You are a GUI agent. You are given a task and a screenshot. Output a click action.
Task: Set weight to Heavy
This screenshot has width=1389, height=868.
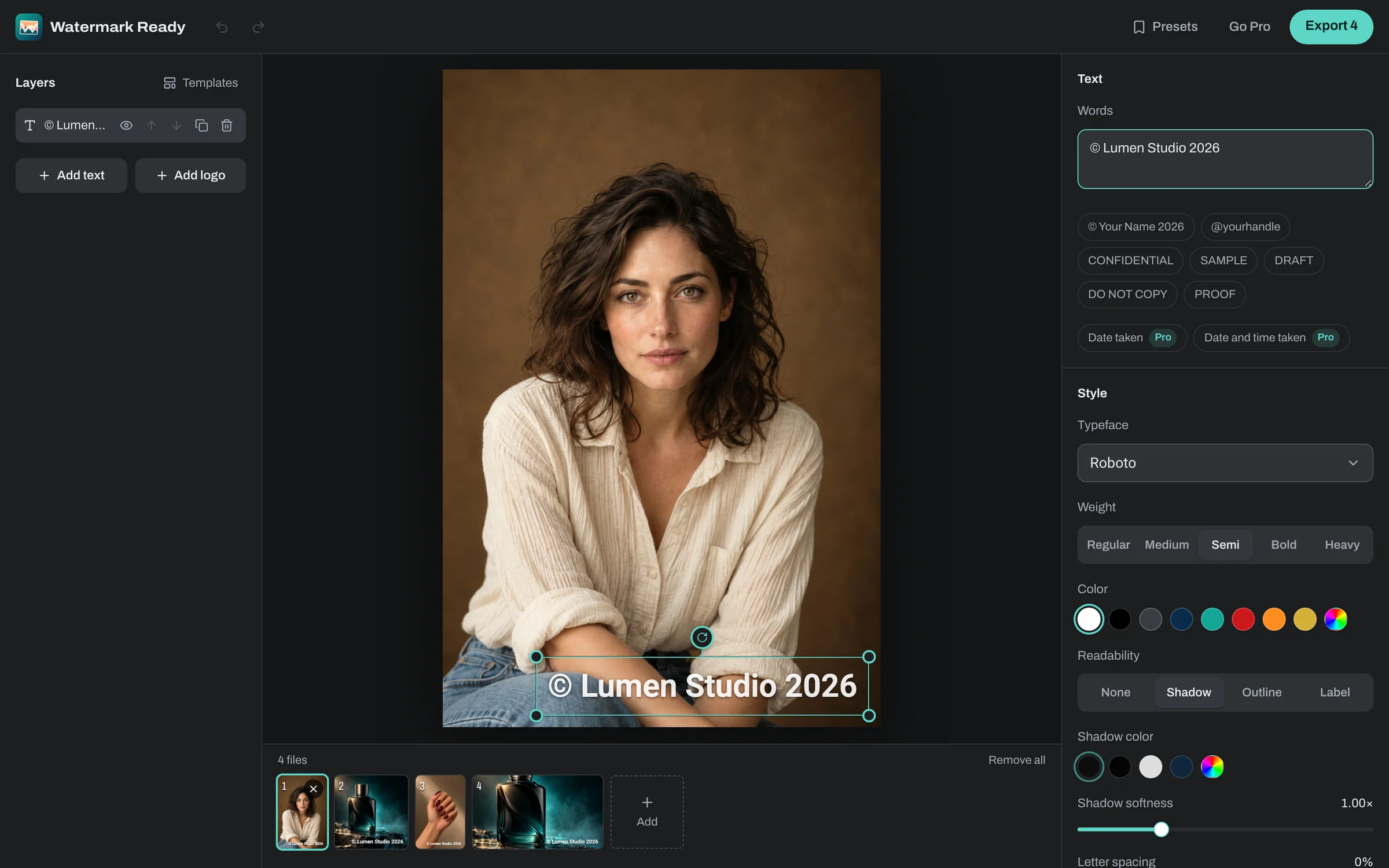[x=1342, y=545]
